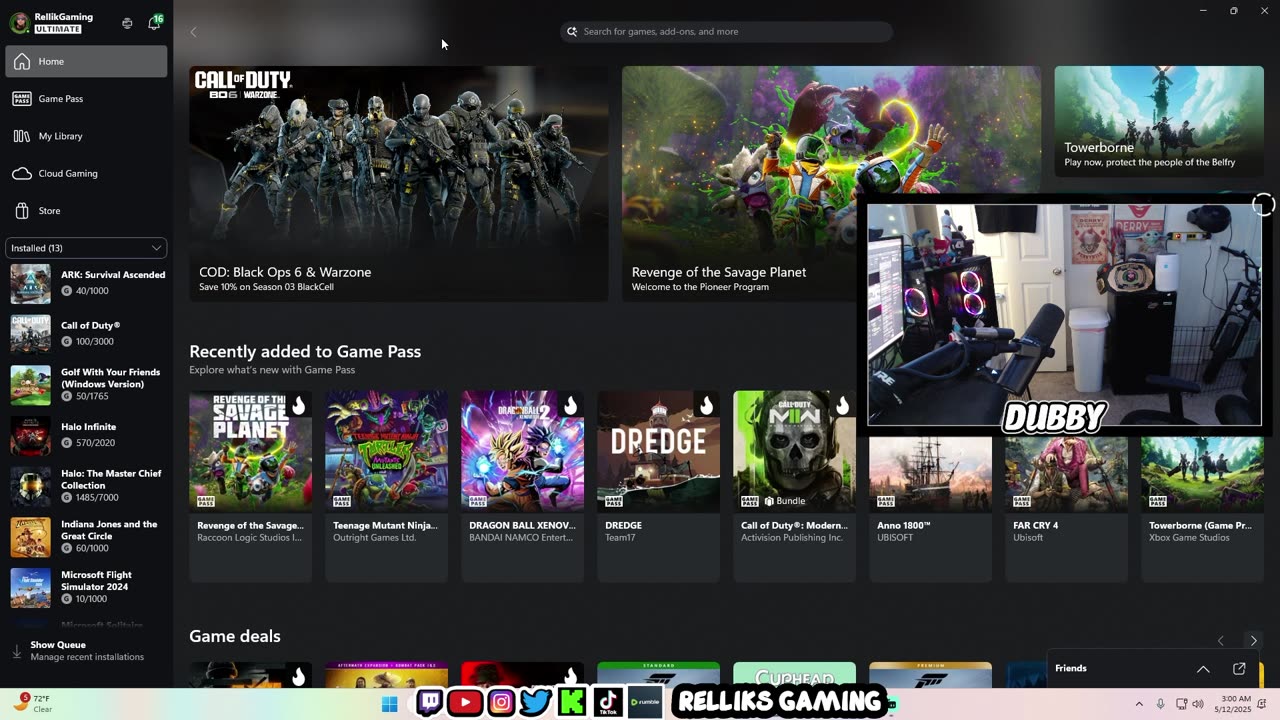
Task: Open the Windows Start button
Action: click(x=390, y=704)
